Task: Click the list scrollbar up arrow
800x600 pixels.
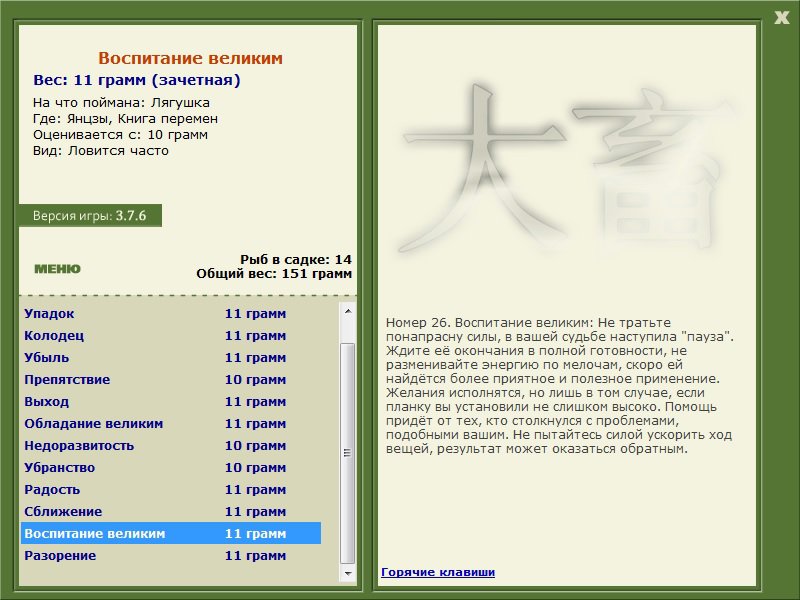Action: pyautogui.click(x=347, y=311)
